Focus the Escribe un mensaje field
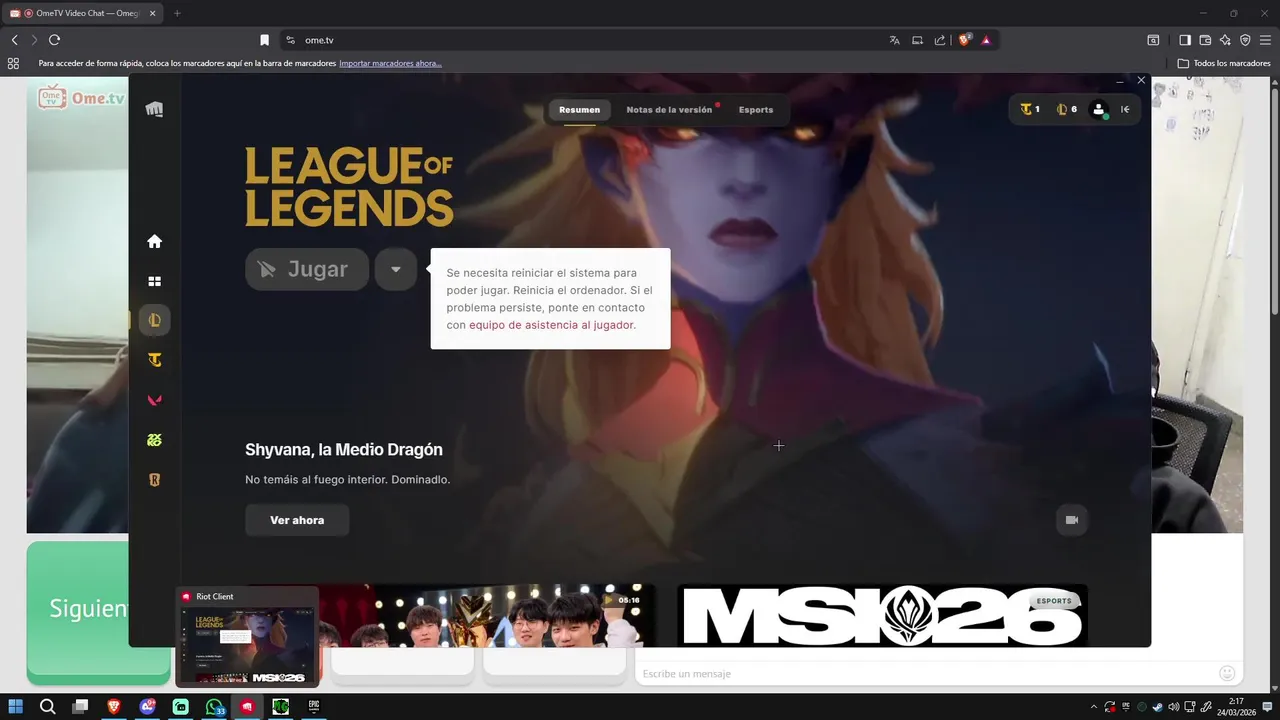 pyautogui.click(x=925, y=673)
